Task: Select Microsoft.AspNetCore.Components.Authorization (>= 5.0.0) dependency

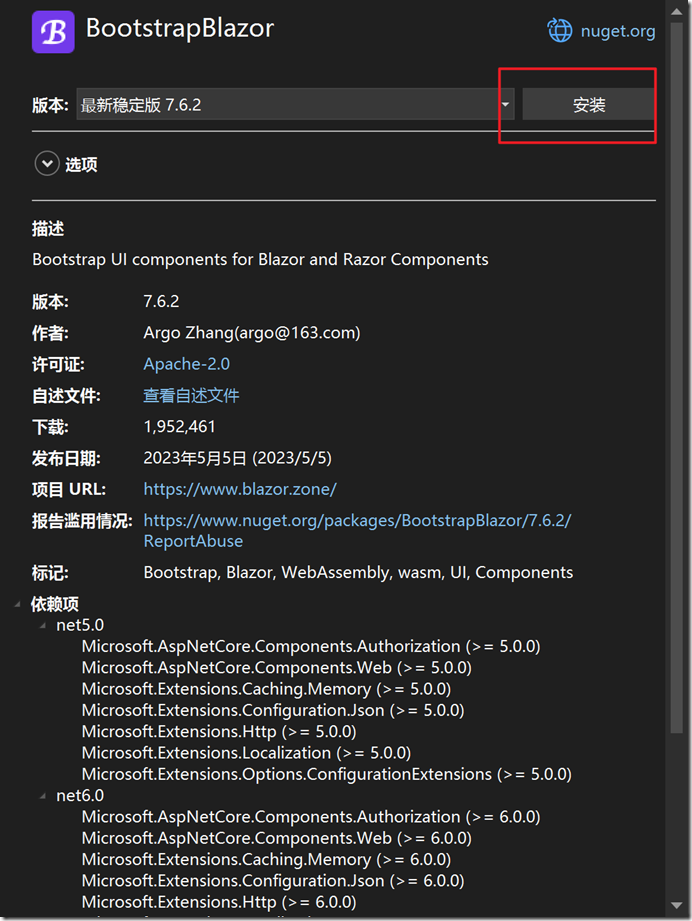Action: pyautogui.click(x=311, y=646)
